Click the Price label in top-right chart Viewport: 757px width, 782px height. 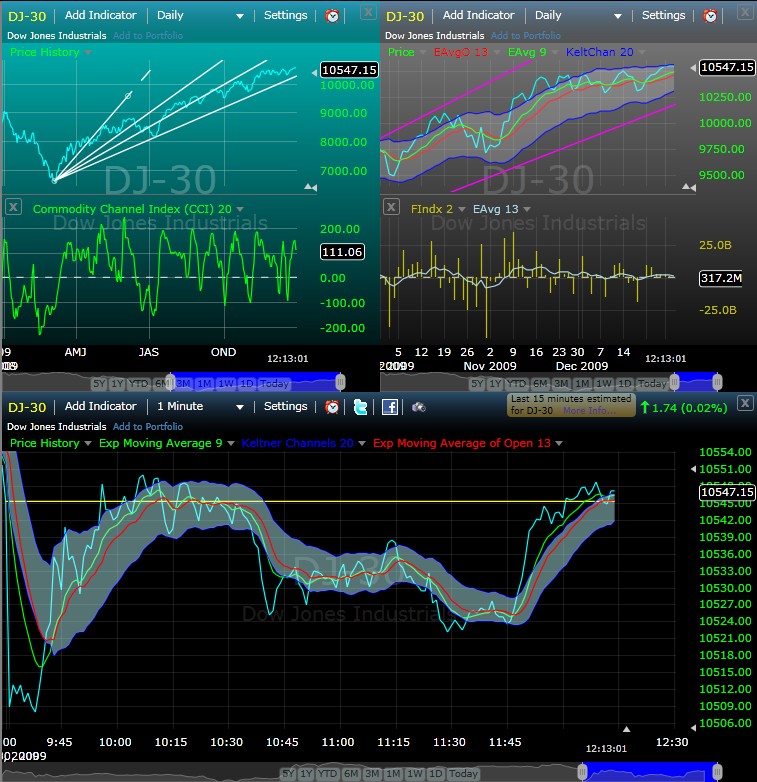[401, 52]
